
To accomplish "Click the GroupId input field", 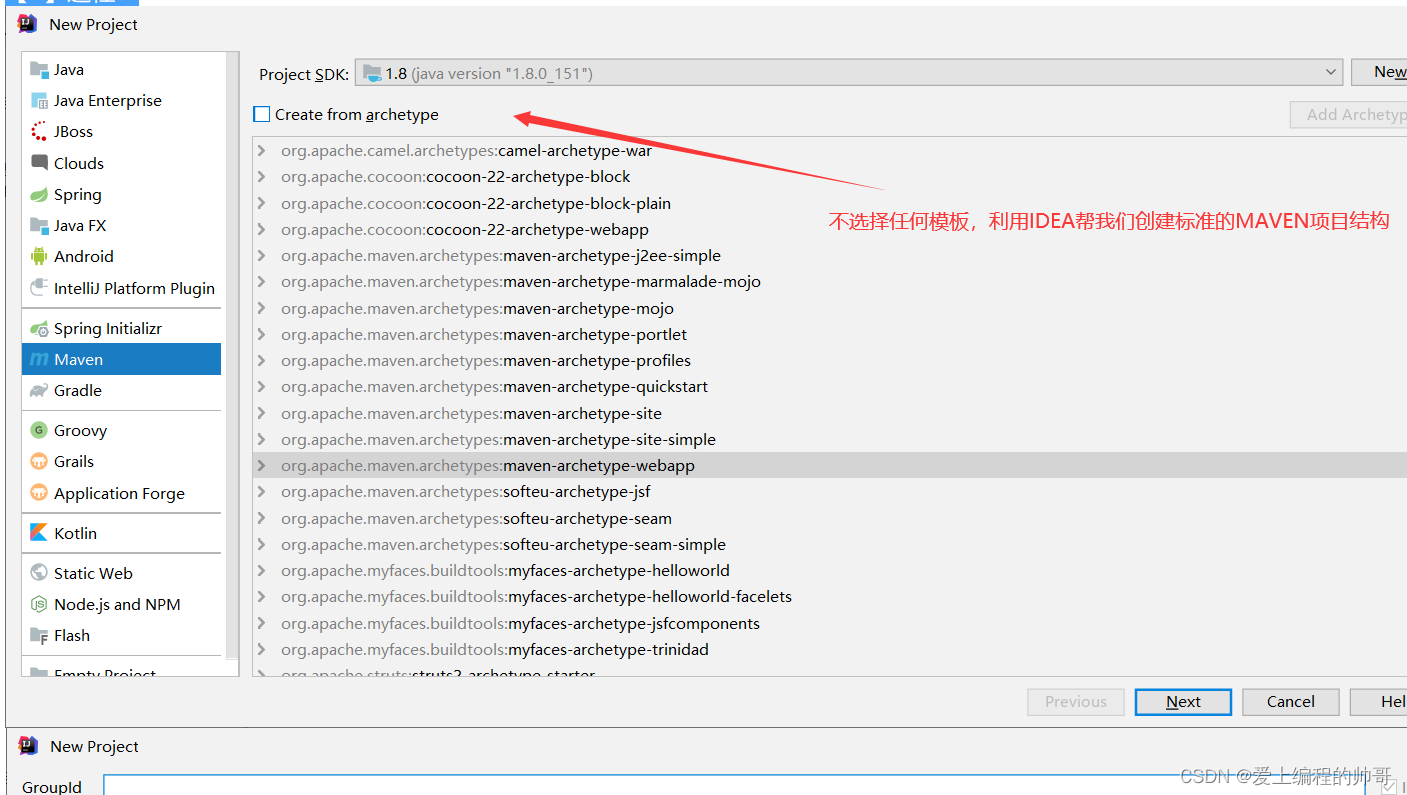I will [x=734, y=786].
